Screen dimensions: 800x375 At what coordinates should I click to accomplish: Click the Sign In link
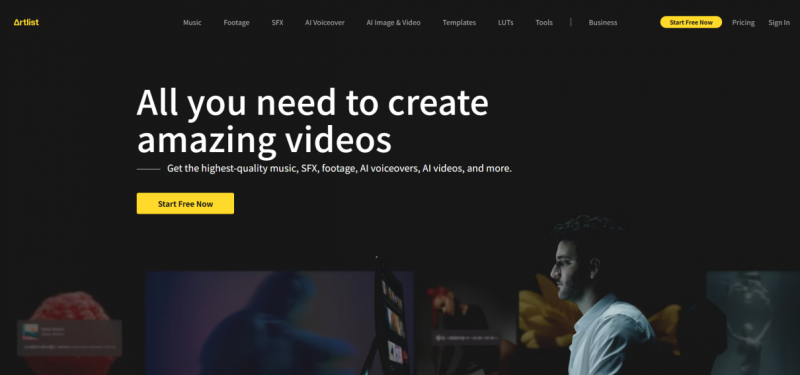[x=779, y=22]
